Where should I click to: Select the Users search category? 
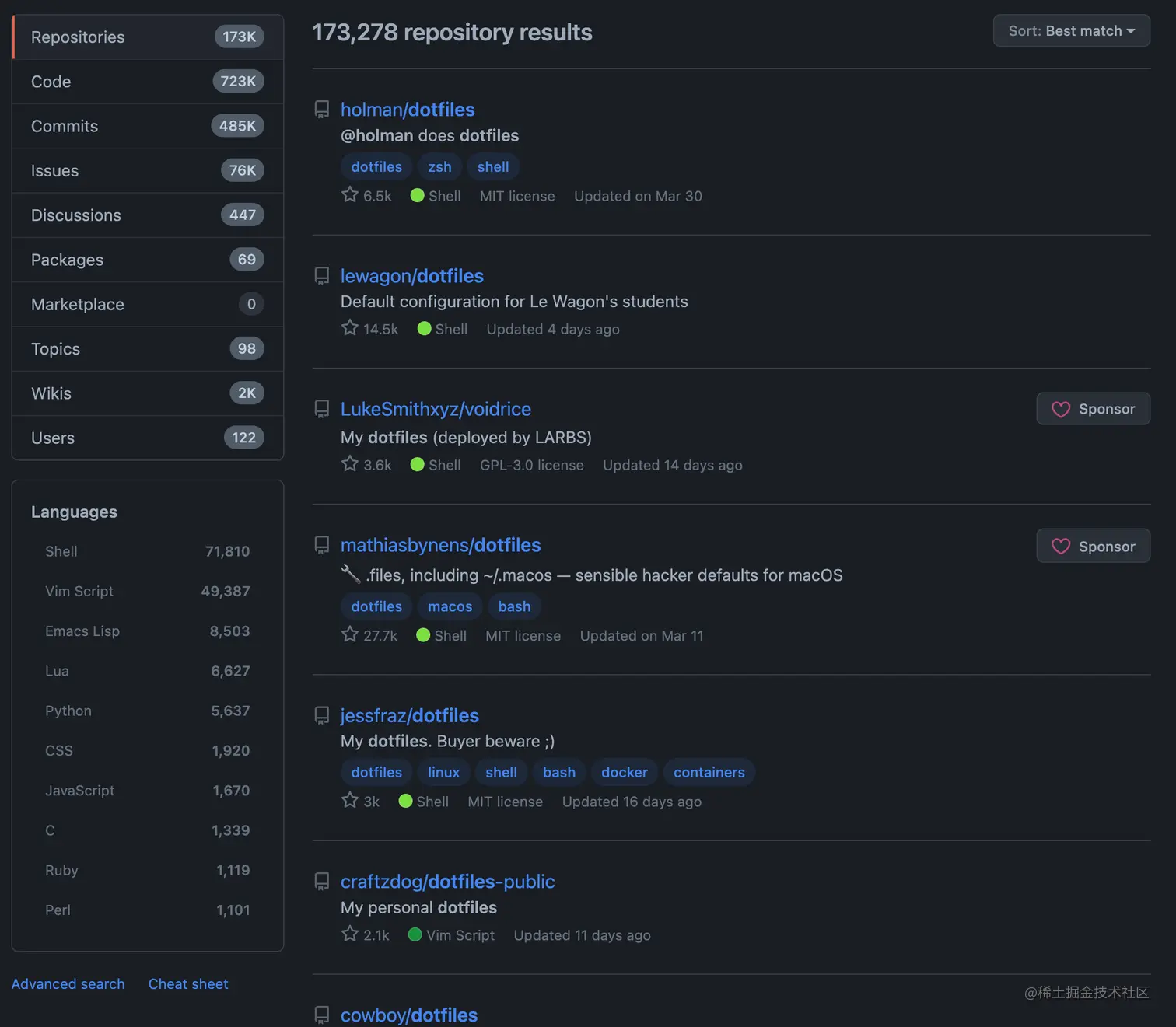[x=148, y=438]
